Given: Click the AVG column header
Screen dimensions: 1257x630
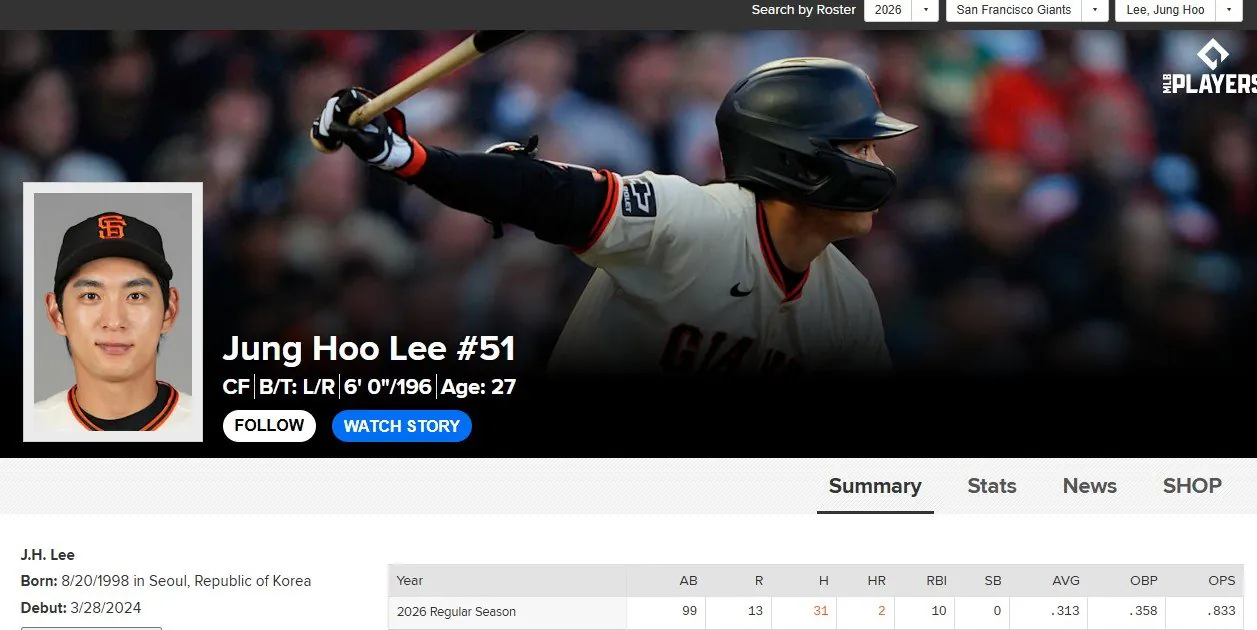Looking at the screenshot, I should (x=1065, y=580).
